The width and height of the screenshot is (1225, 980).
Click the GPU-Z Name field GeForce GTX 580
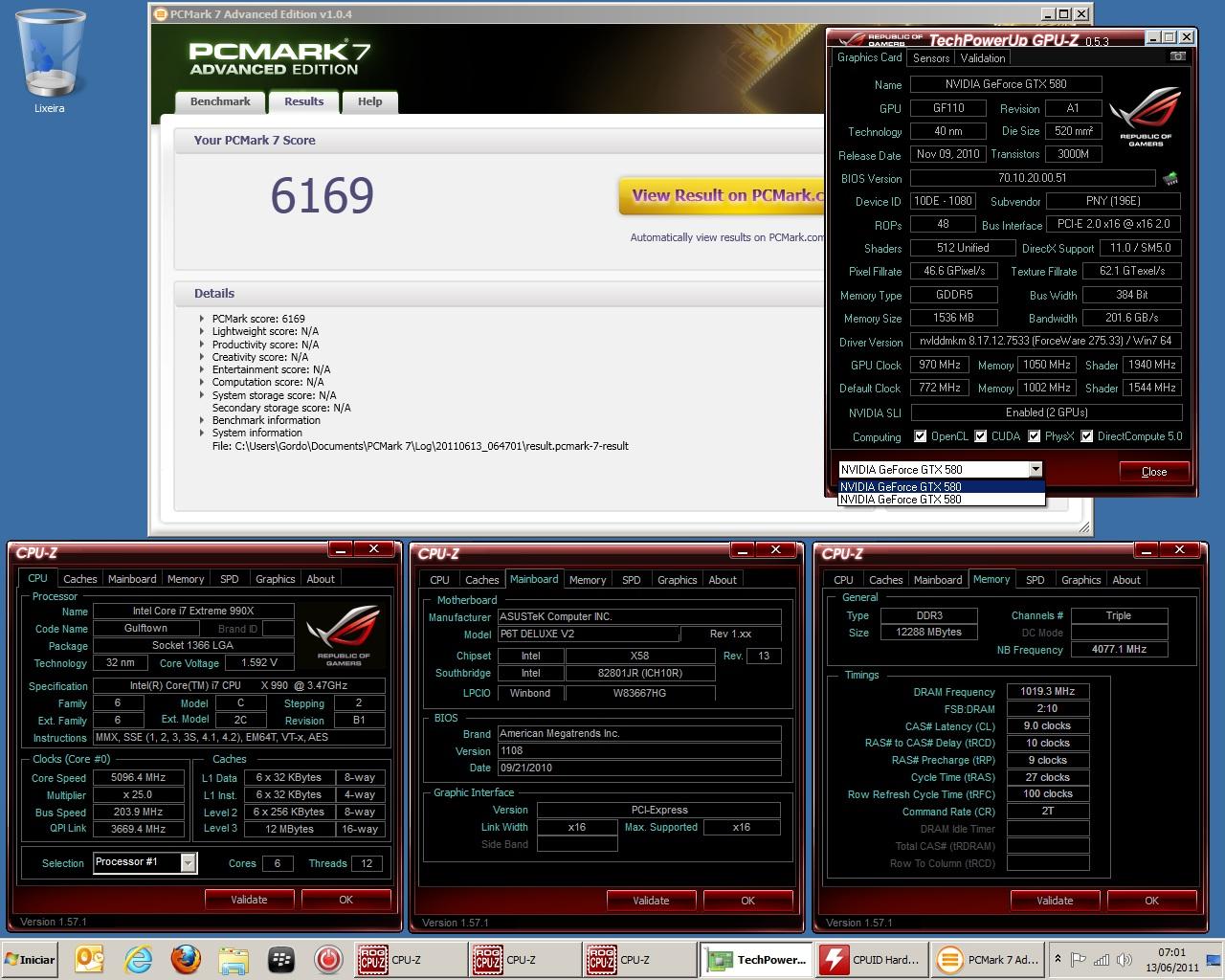1006,84
